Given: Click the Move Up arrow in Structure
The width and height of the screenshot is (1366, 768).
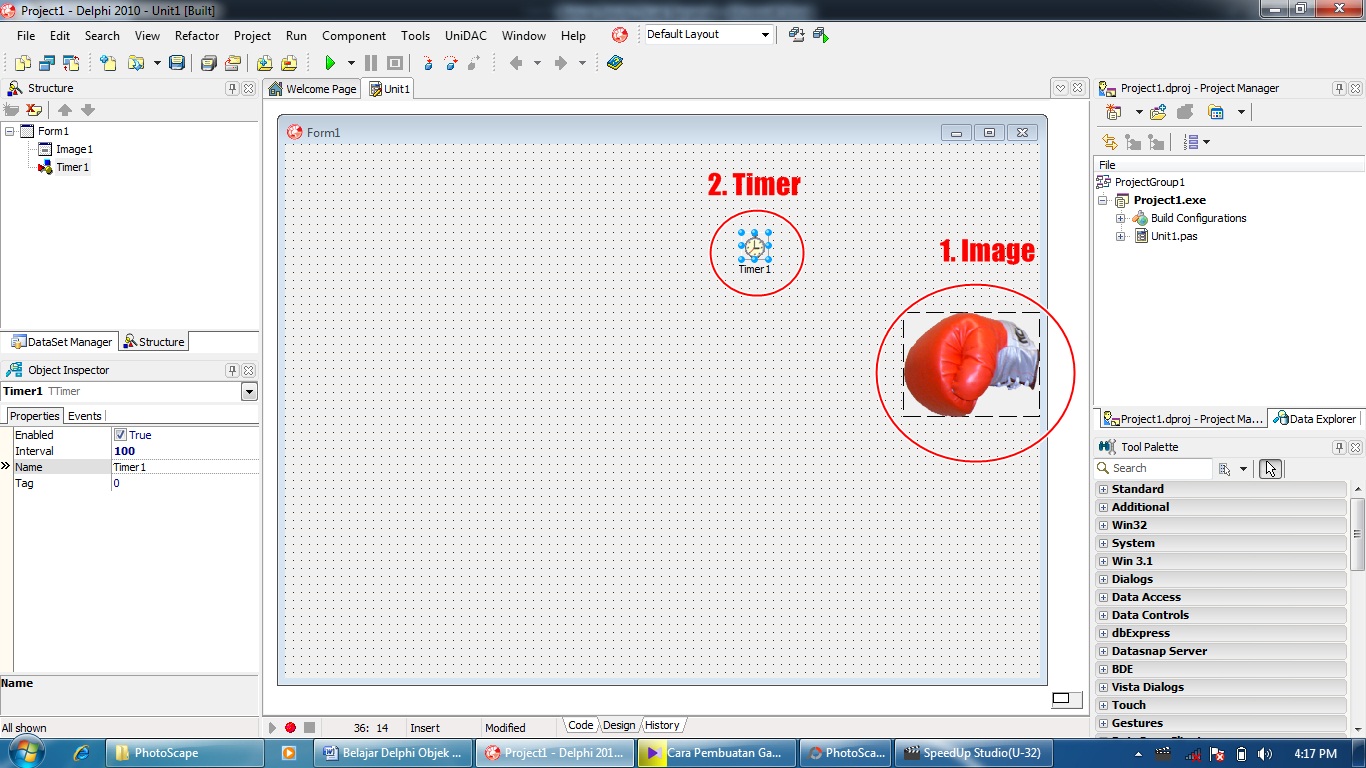Looking at the screenshot, I should pos(64,110).
